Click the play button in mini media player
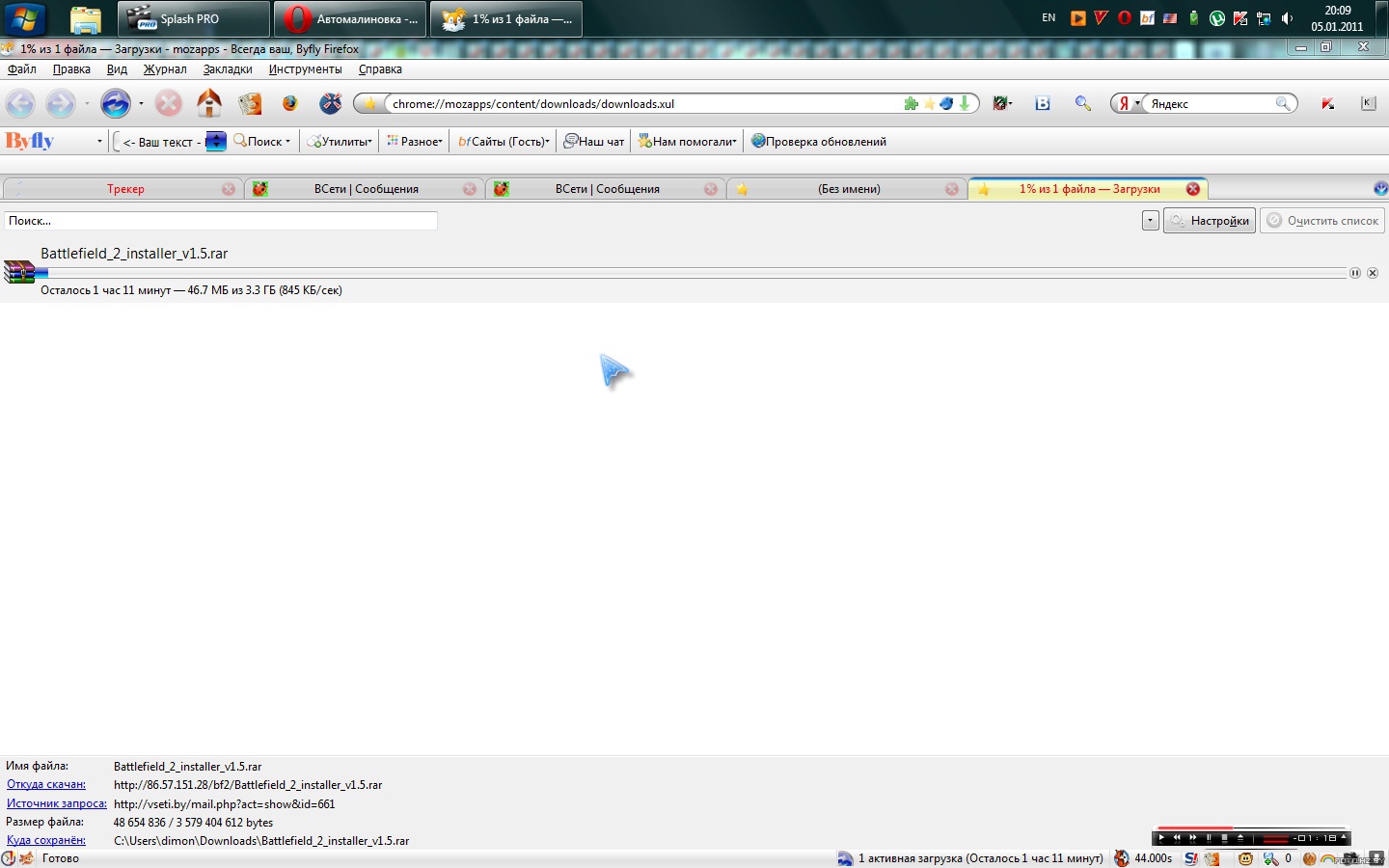Screen dimensions: 1389x868 [x=1162, y=838]
